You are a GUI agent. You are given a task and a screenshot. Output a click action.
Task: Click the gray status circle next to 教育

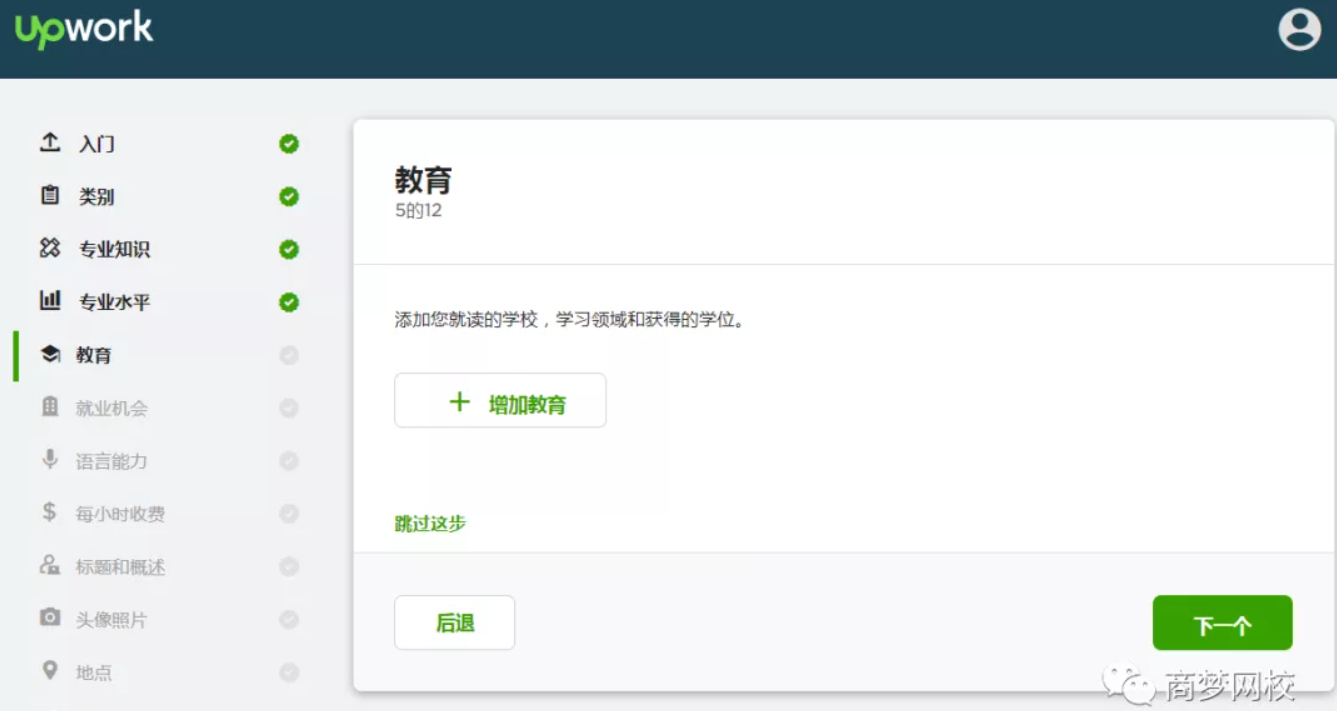click(289, 355)
